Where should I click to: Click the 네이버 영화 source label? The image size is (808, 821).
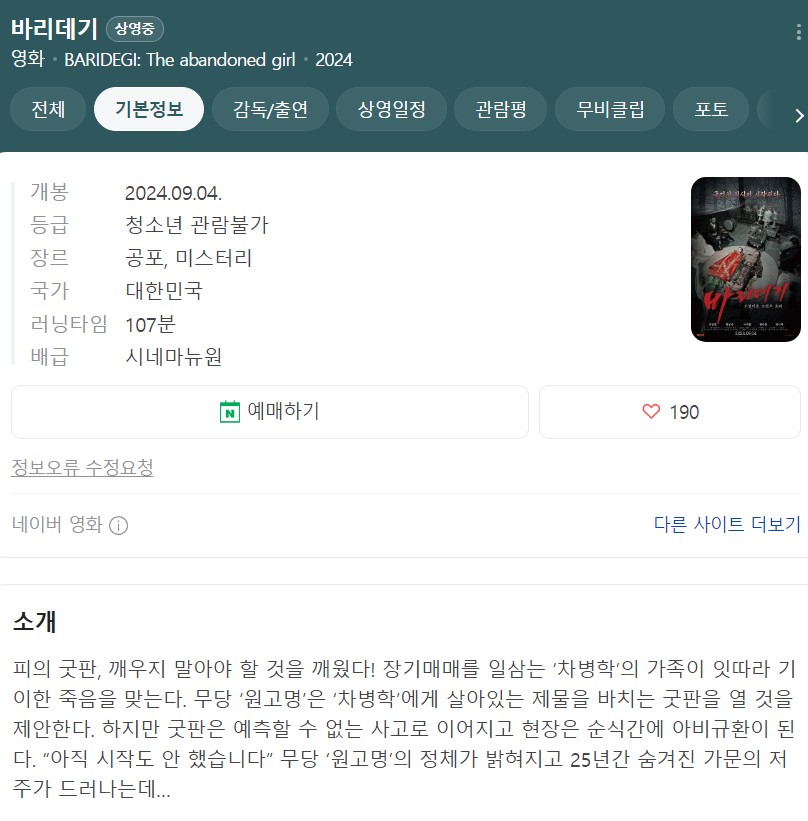(57, 524)
